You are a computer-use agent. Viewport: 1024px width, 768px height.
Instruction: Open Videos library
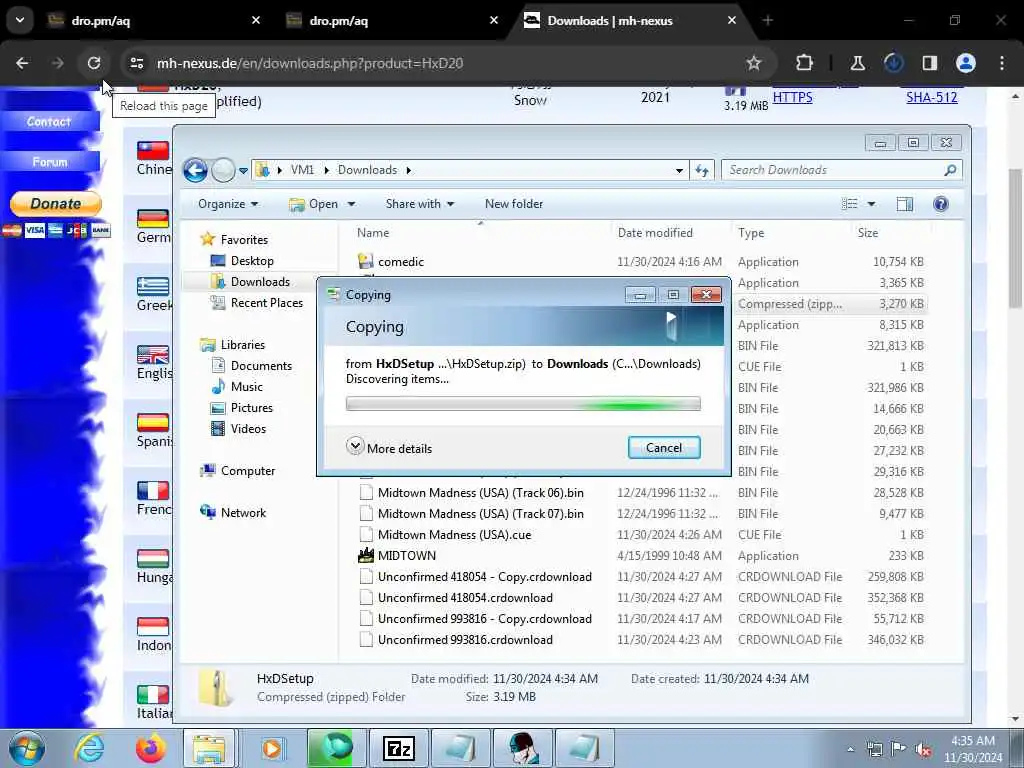[248, 428]
